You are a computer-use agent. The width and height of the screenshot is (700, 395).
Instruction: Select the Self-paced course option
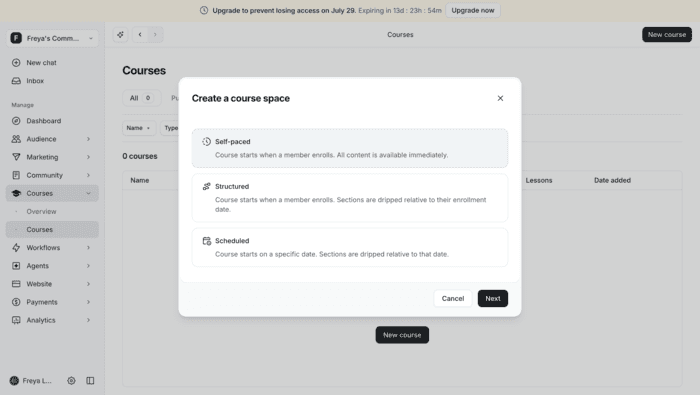pos(350,148)
